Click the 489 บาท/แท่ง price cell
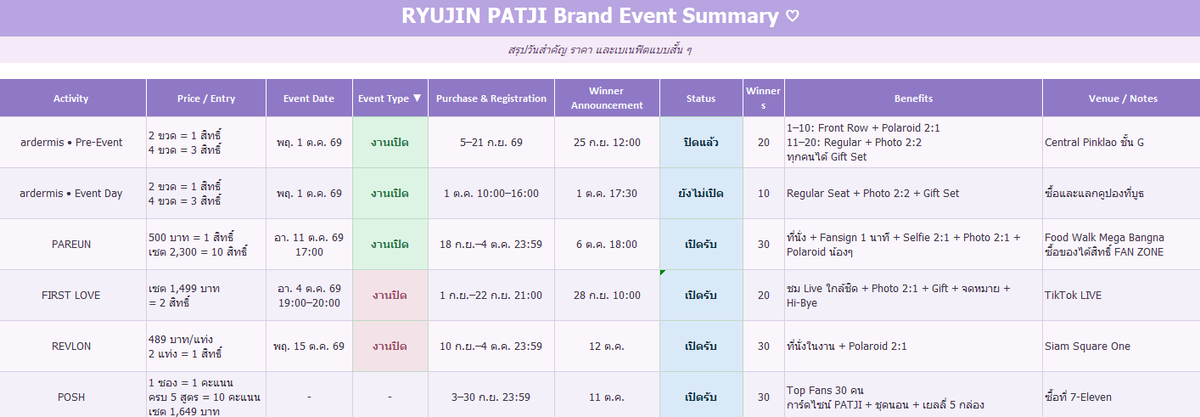Image resolution: width=1200 pixels, height=417 pixels. pos(206,346)
